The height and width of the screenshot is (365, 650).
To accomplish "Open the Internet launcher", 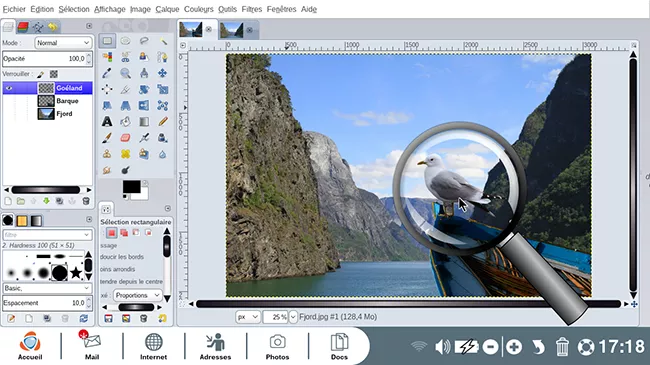I will 153,346.
